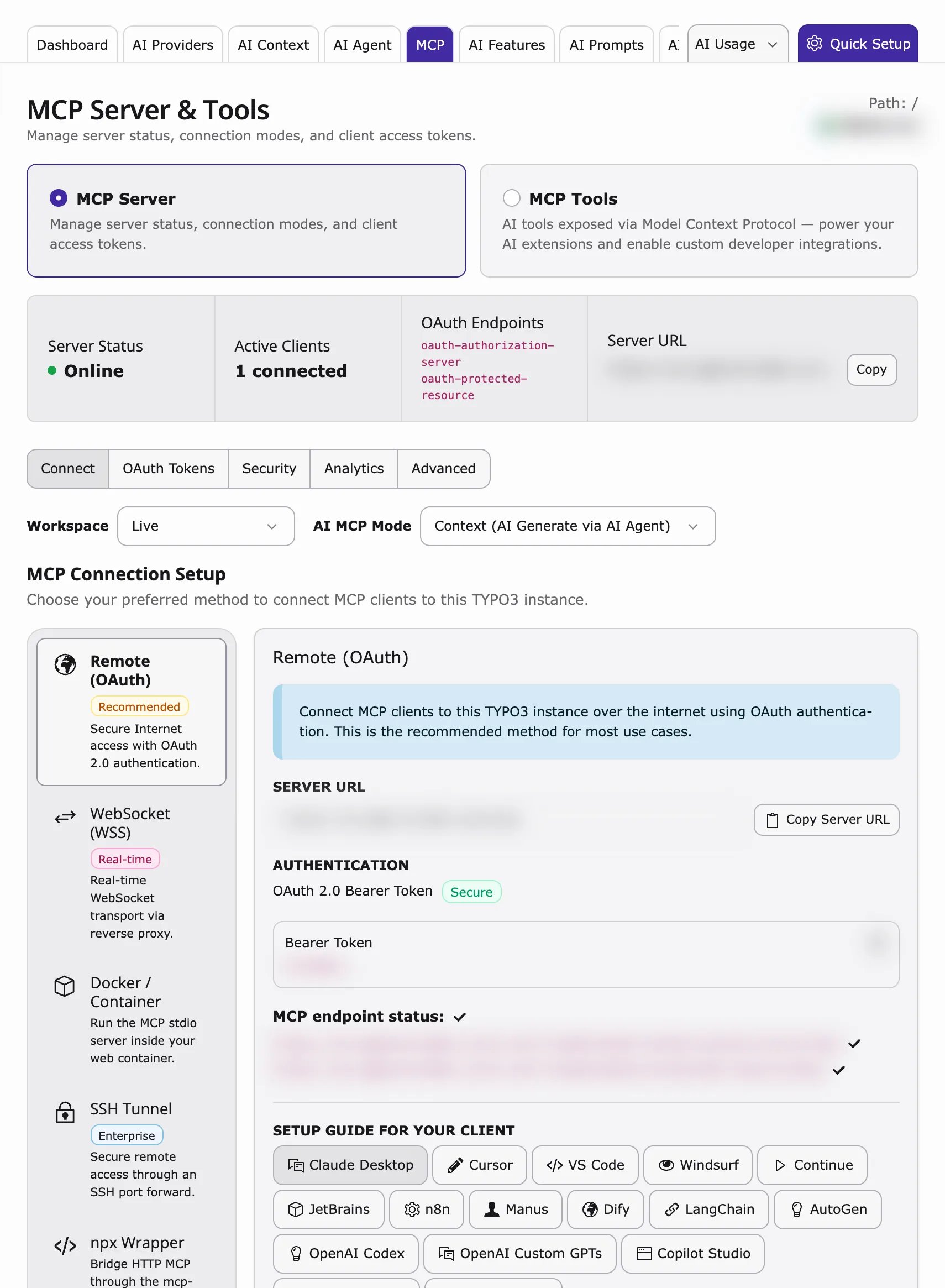
Task: Switch to the Dashboard tab
Action: pyautogui.click(x=72, y=45)
